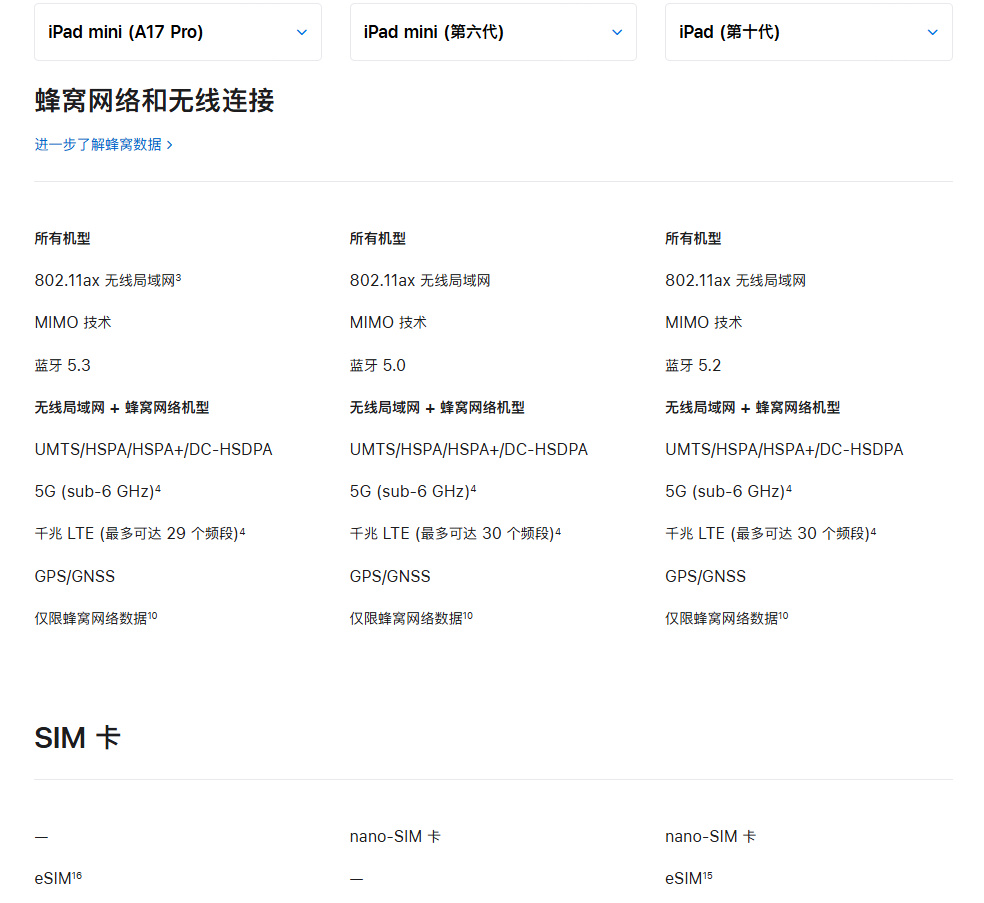
Task: Click GPS/GNSS in iPad 第十代 column
Action: click(706, 576)
